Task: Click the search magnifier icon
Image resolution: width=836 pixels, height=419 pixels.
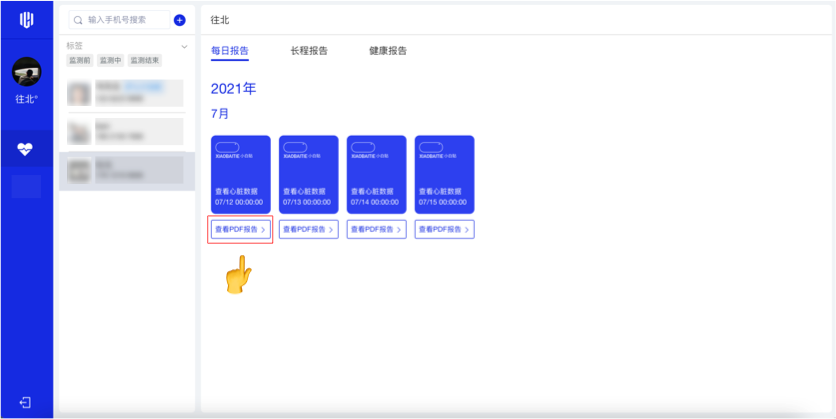Action: 77,19
